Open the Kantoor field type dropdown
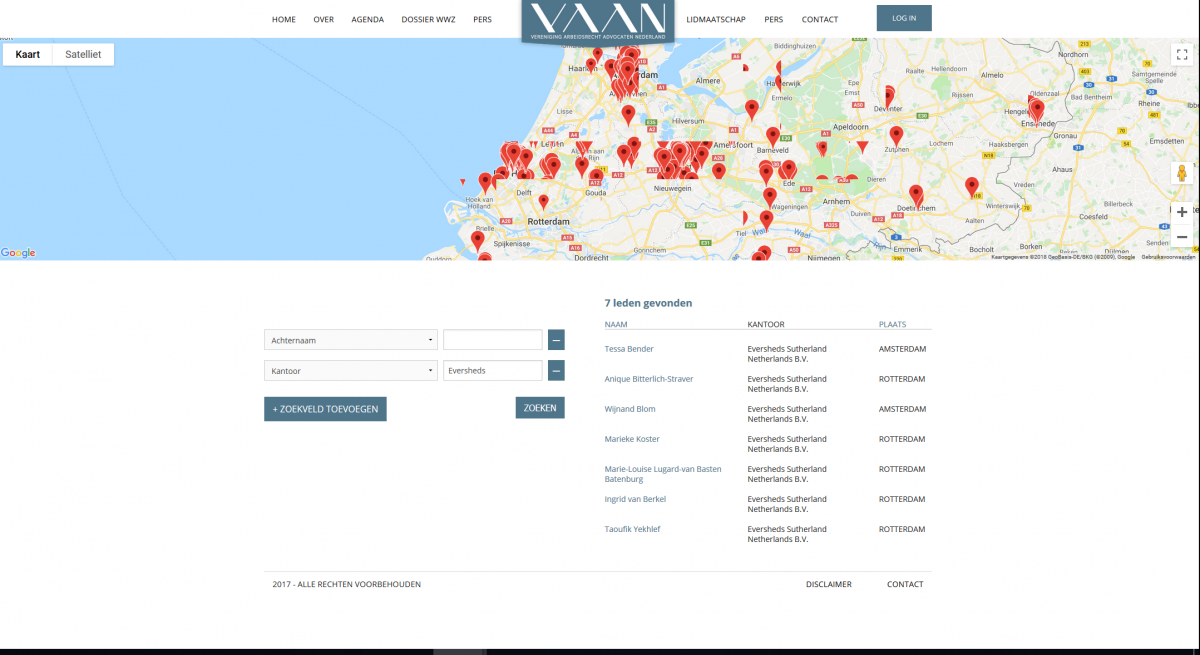This screenshot has height=655, width=1200. pyautogui.click(x=350, y=370)
